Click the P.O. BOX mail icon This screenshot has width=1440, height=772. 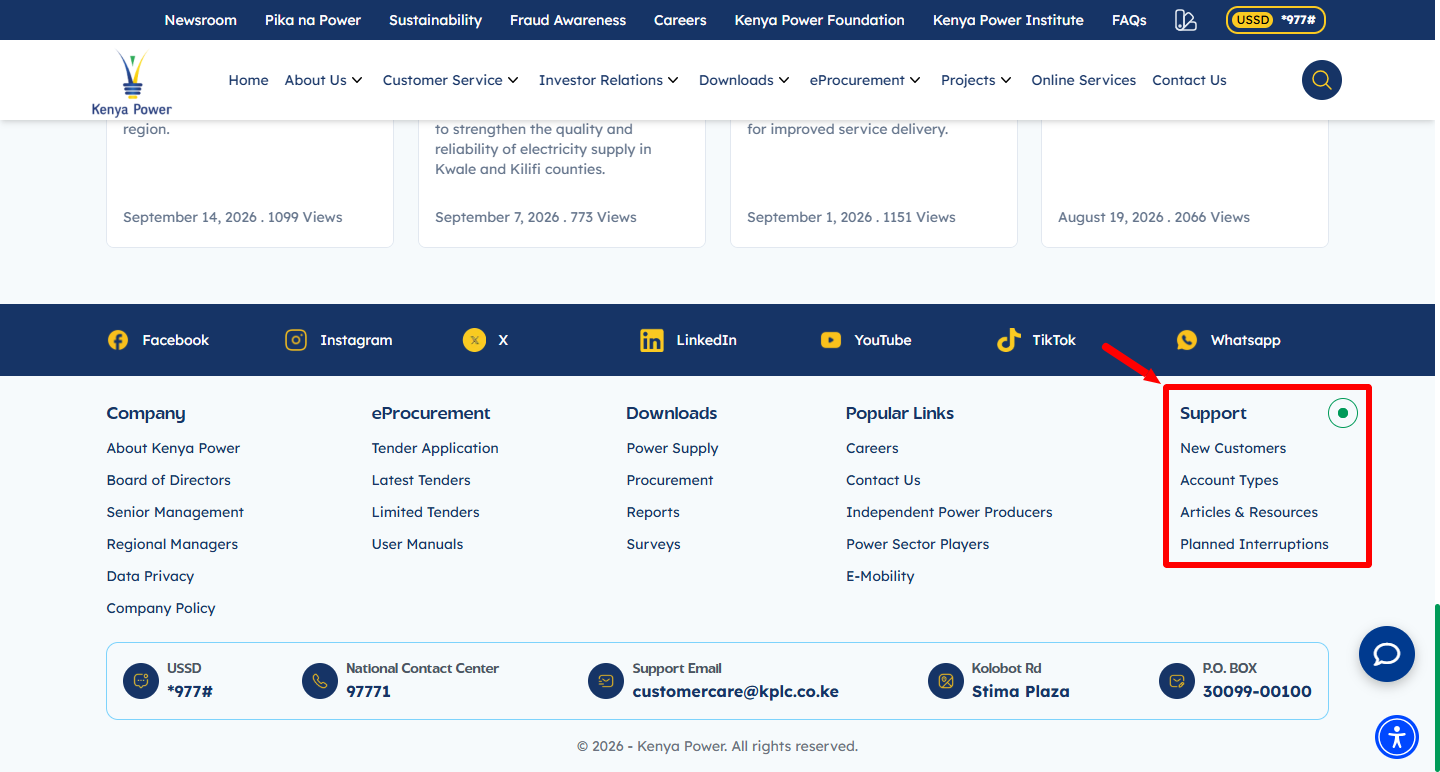pos(1177,681)
